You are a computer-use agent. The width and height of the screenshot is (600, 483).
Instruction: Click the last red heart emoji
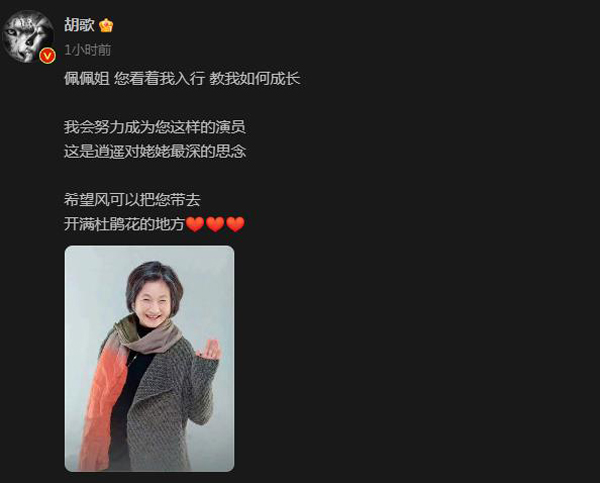(x=235, y=224)
